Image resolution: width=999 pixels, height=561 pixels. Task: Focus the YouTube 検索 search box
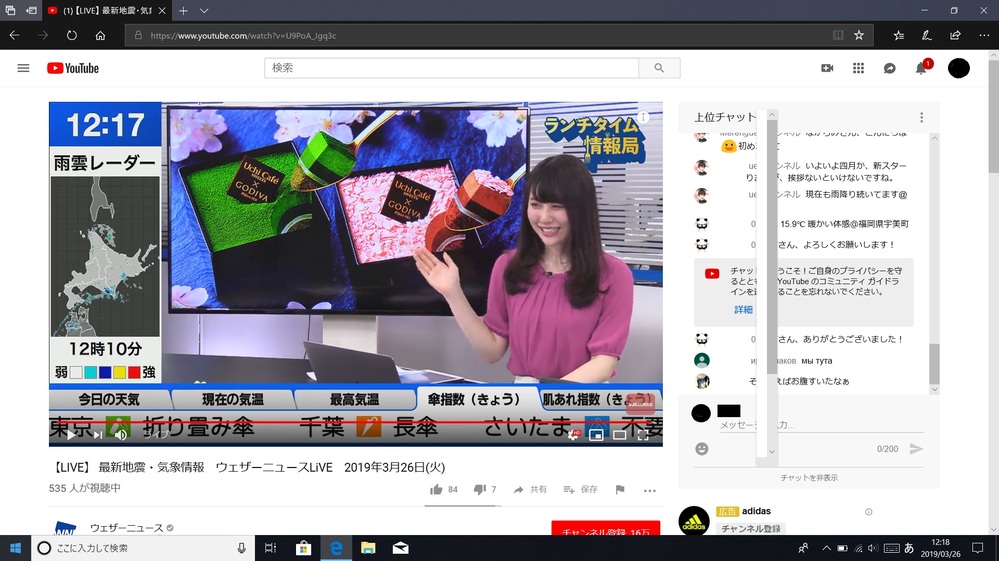[x=451, y=68]
